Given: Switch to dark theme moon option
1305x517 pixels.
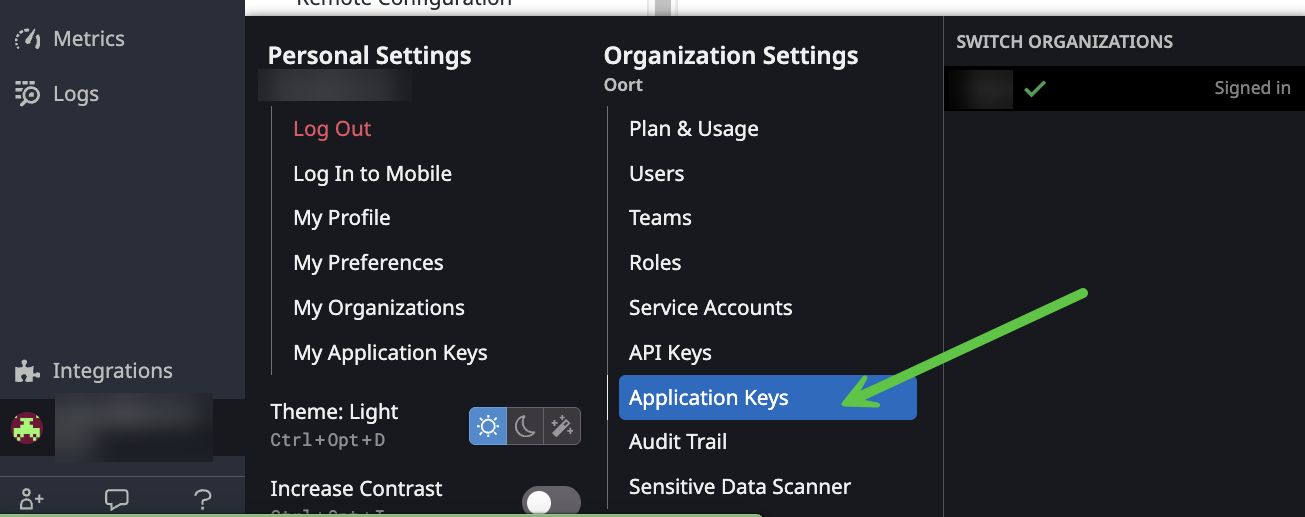Looking at the screenshot, I should click(525, 427).
